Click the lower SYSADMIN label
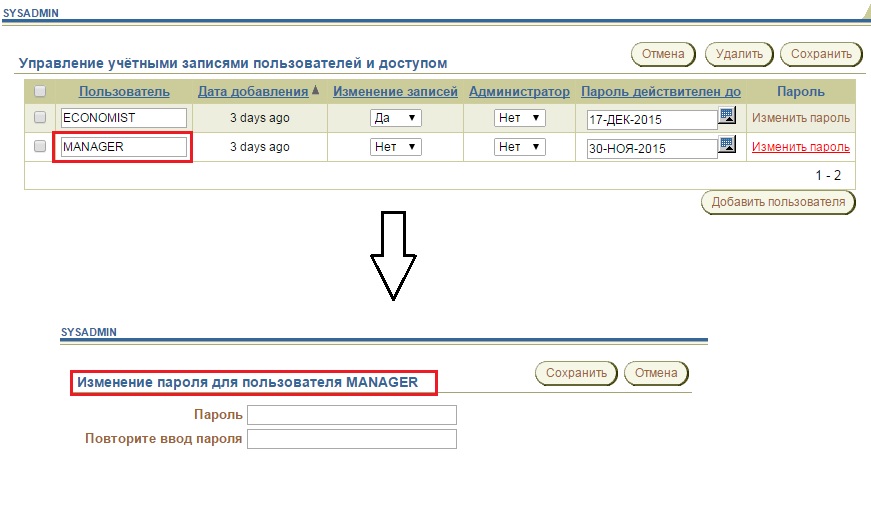 pyautogui.click(x=88, y=332)
